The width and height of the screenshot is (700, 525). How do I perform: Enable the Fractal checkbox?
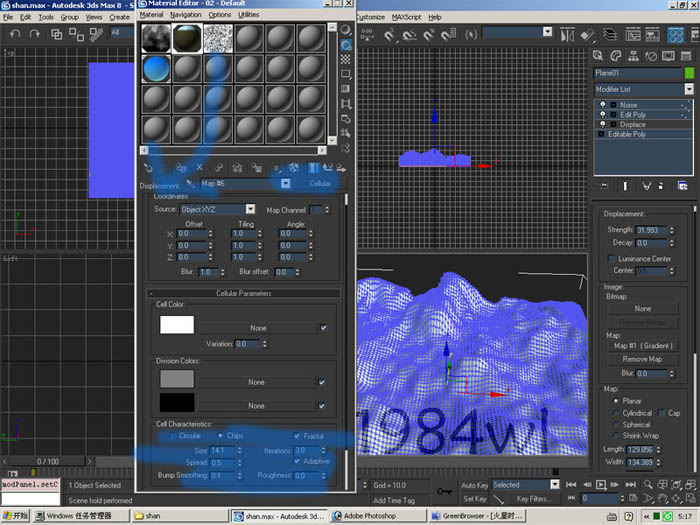click(x=297, y=436)
